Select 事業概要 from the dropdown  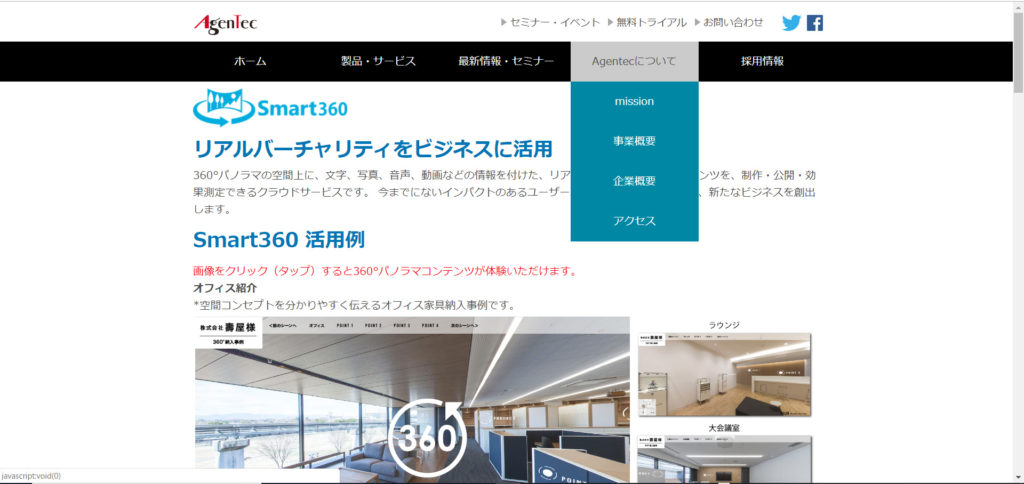(634, 141)
